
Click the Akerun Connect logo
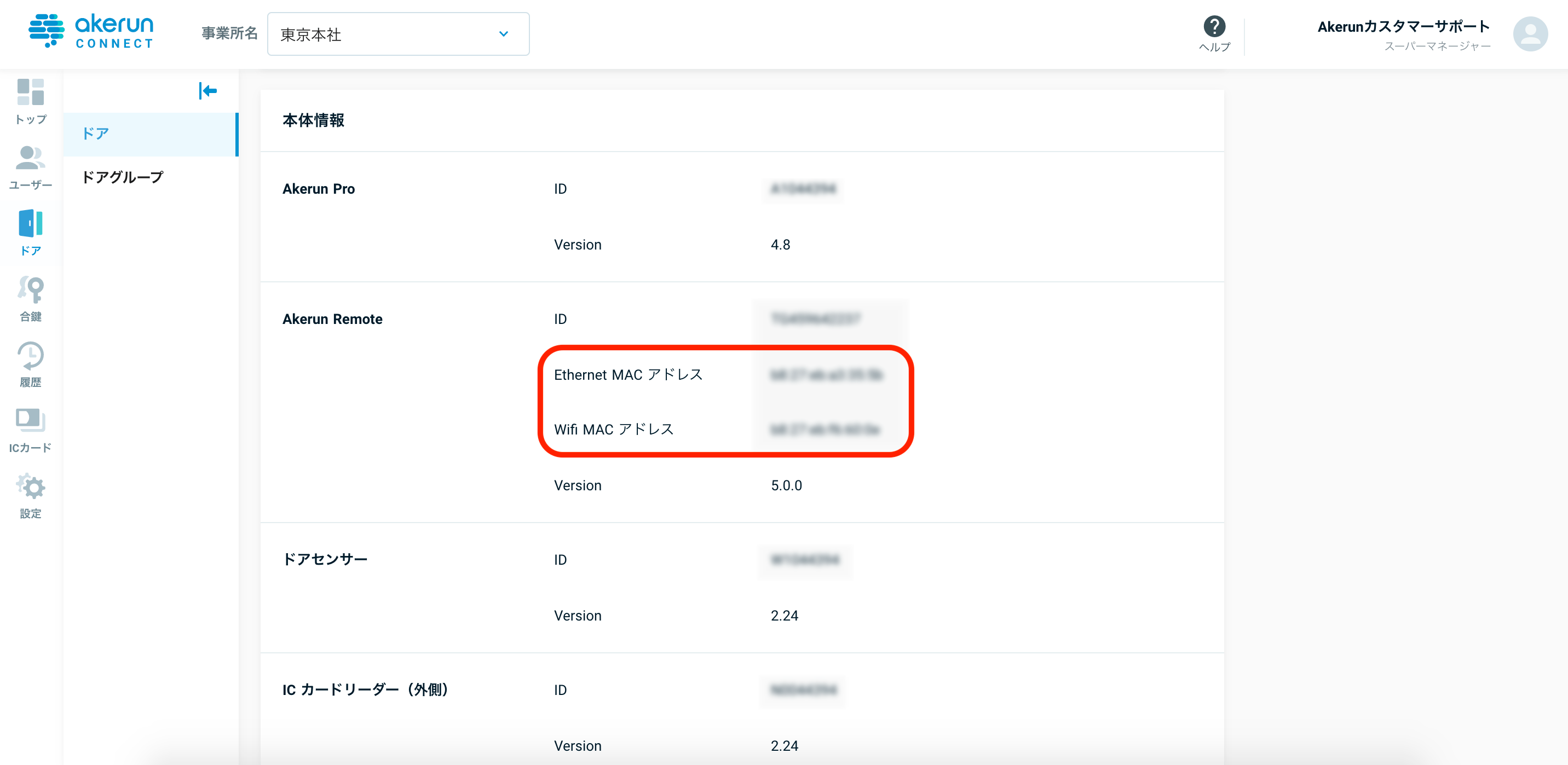(x=91, y=31)
